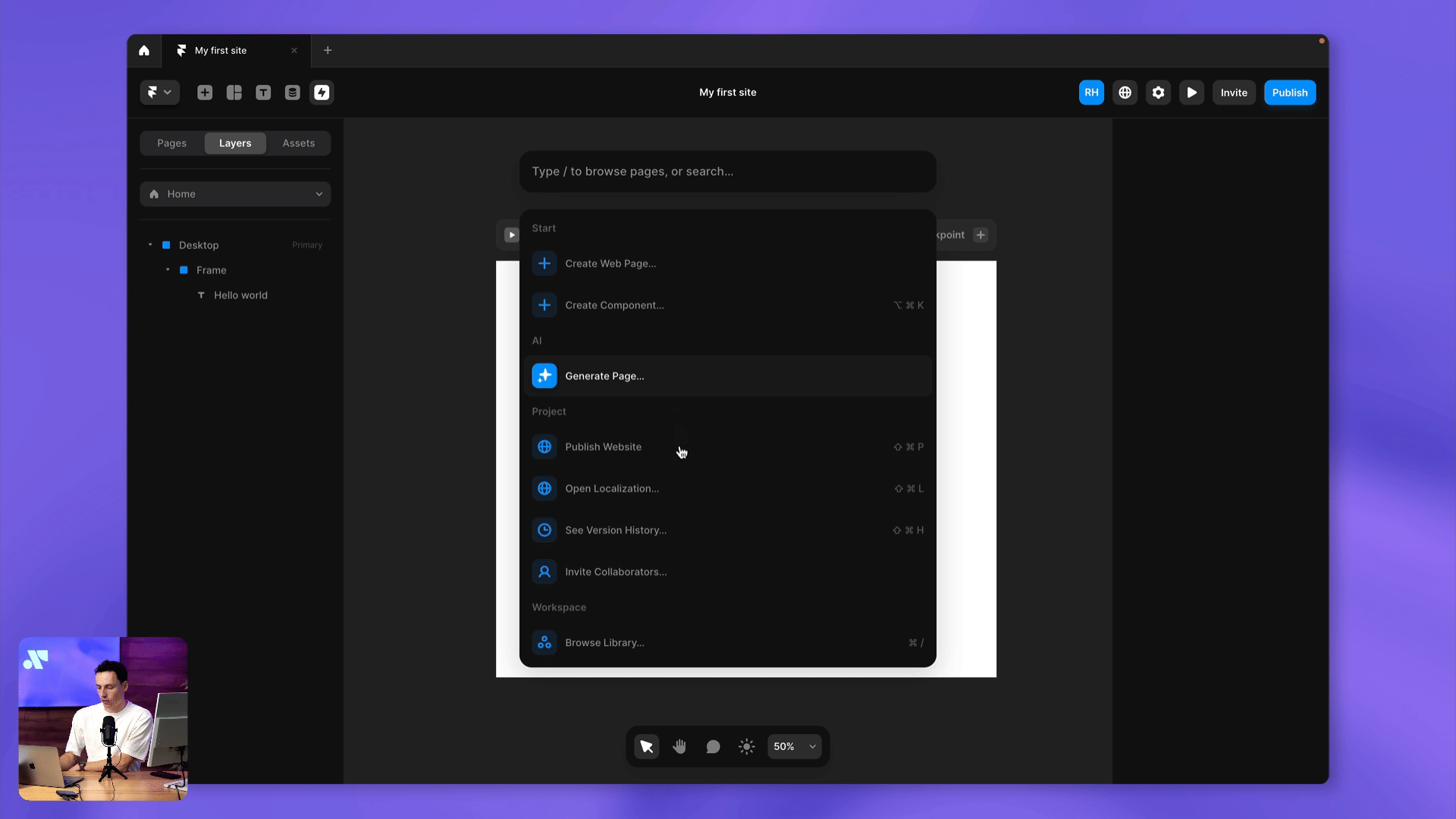Open the Home page dropdown
Viewport: 1456px width, 819px height.
235,194
